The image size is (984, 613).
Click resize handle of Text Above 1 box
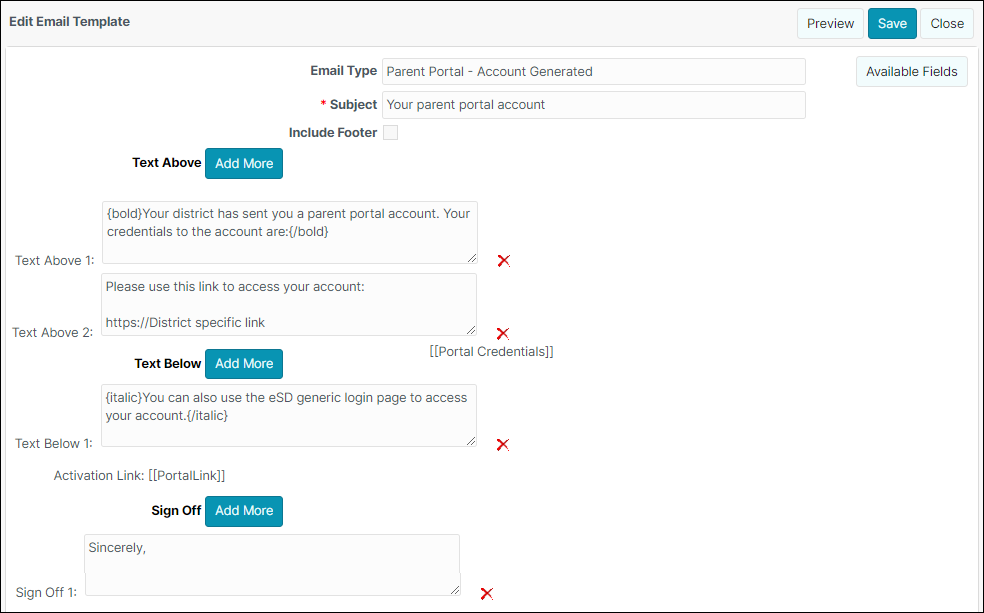[x=472, y=257]
